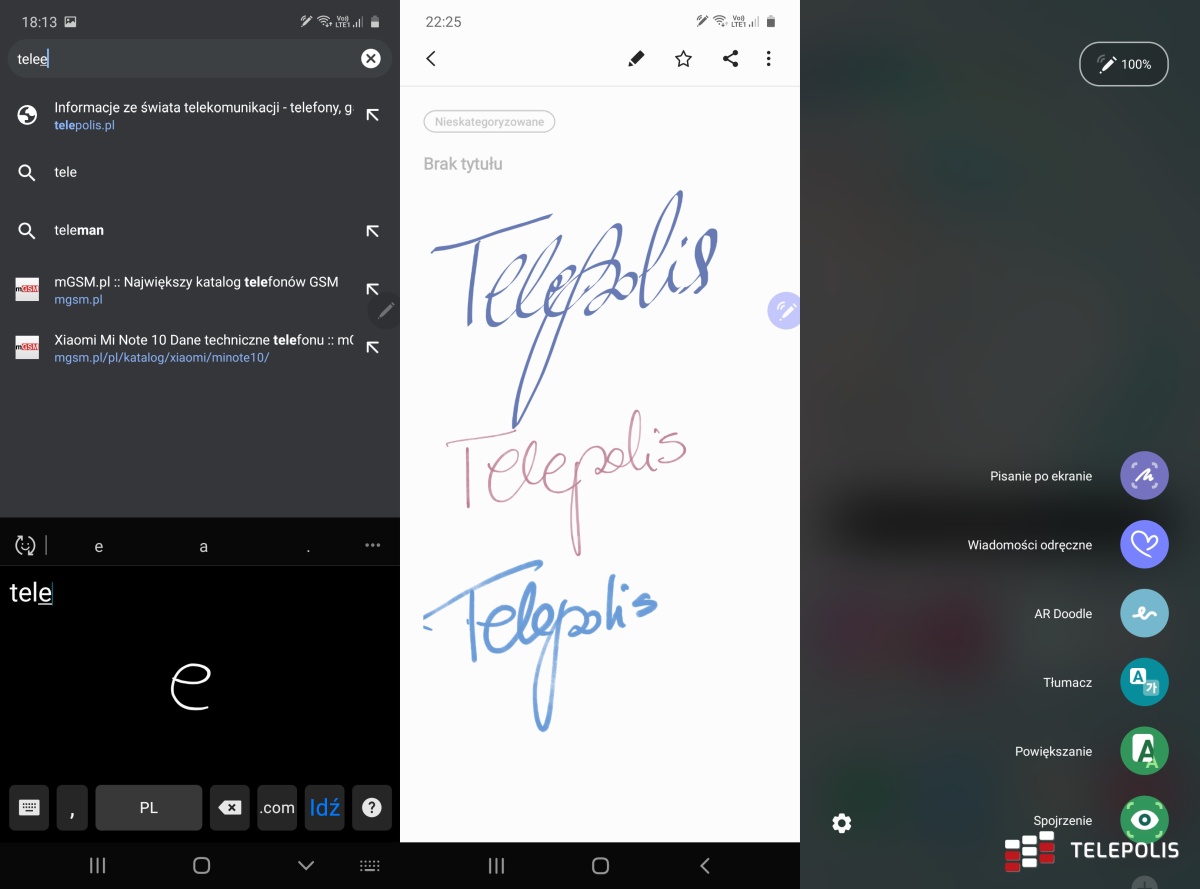Clear the address bar text
This screenshot has height=889, width=1200.
point(371,59)
